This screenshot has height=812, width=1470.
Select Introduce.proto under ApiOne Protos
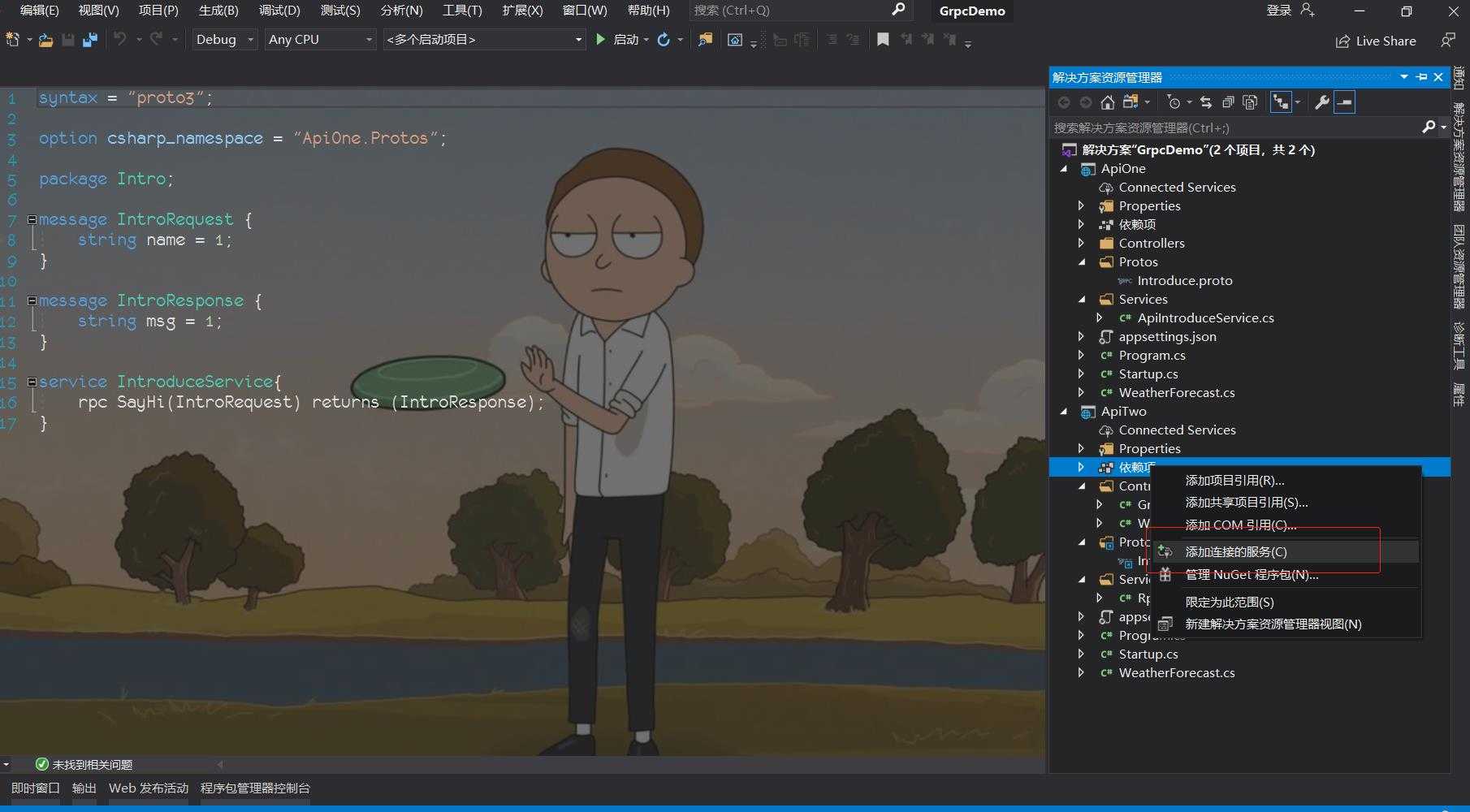pyautogui.click(x=1185, y=281)
